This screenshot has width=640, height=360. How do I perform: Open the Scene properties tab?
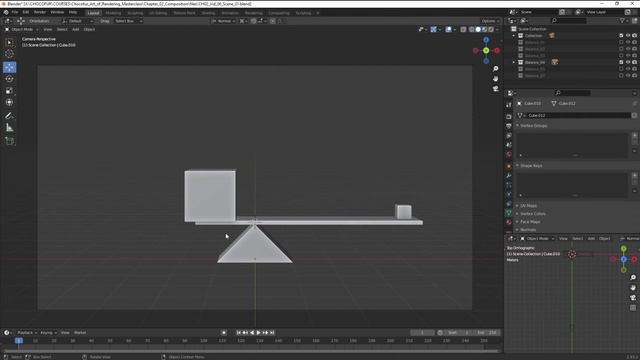(x=509, y=145)
